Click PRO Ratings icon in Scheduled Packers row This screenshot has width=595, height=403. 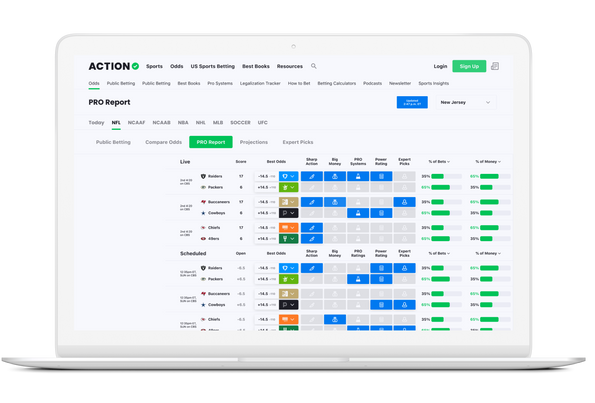pyautogui.click(x=358, y=279)
